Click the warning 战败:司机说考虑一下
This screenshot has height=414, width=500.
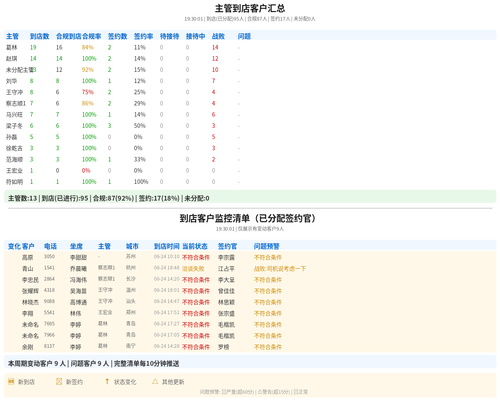(x=280, y=268)
